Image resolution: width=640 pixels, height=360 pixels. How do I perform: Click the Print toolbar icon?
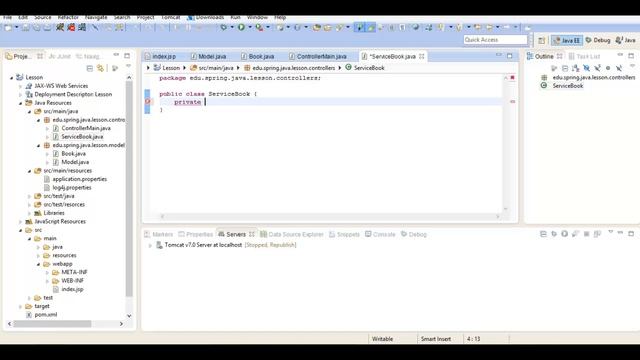click(47, 27)
